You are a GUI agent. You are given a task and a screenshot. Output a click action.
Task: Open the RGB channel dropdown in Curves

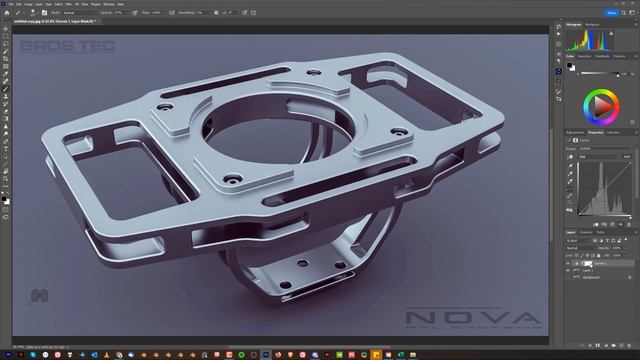598,157
